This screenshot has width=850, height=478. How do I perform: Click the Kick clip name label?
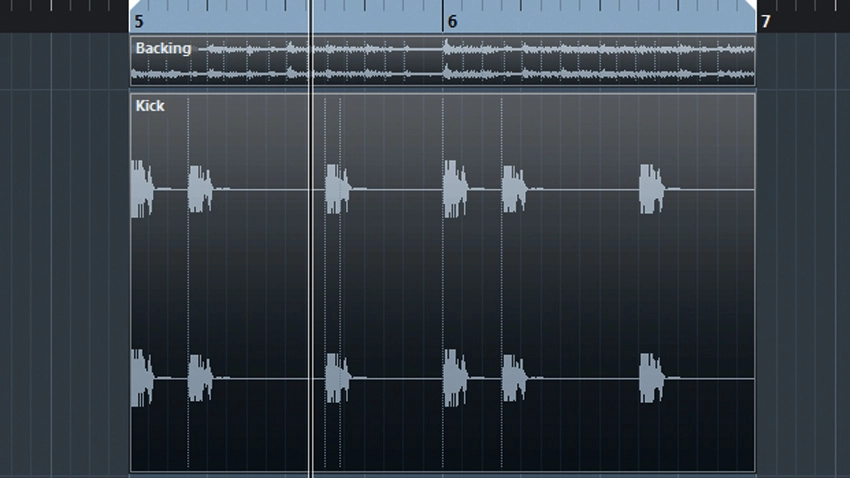pyautogui.click(x=150, y=106)
